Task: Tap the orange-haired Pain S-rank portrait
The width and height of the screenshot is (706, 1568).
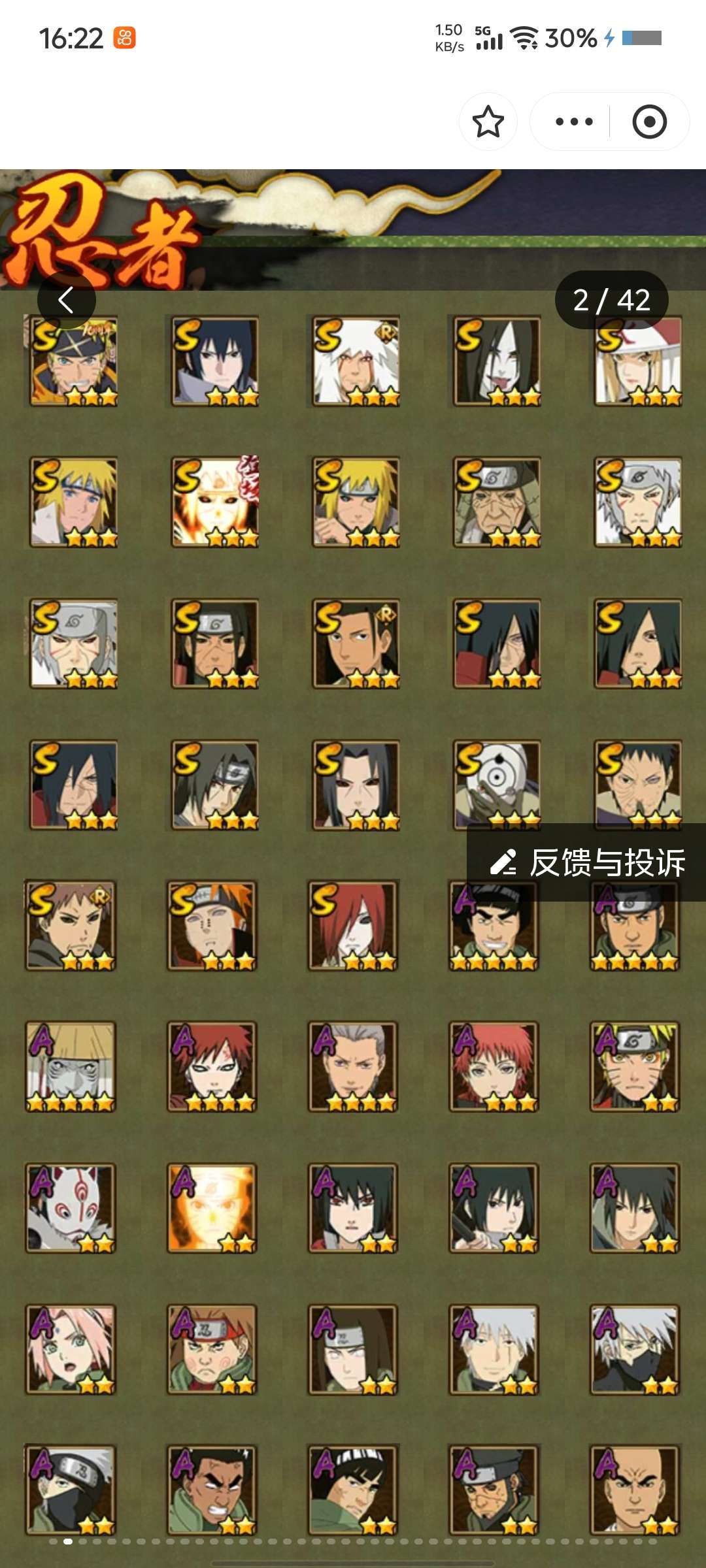Action: 212,925
